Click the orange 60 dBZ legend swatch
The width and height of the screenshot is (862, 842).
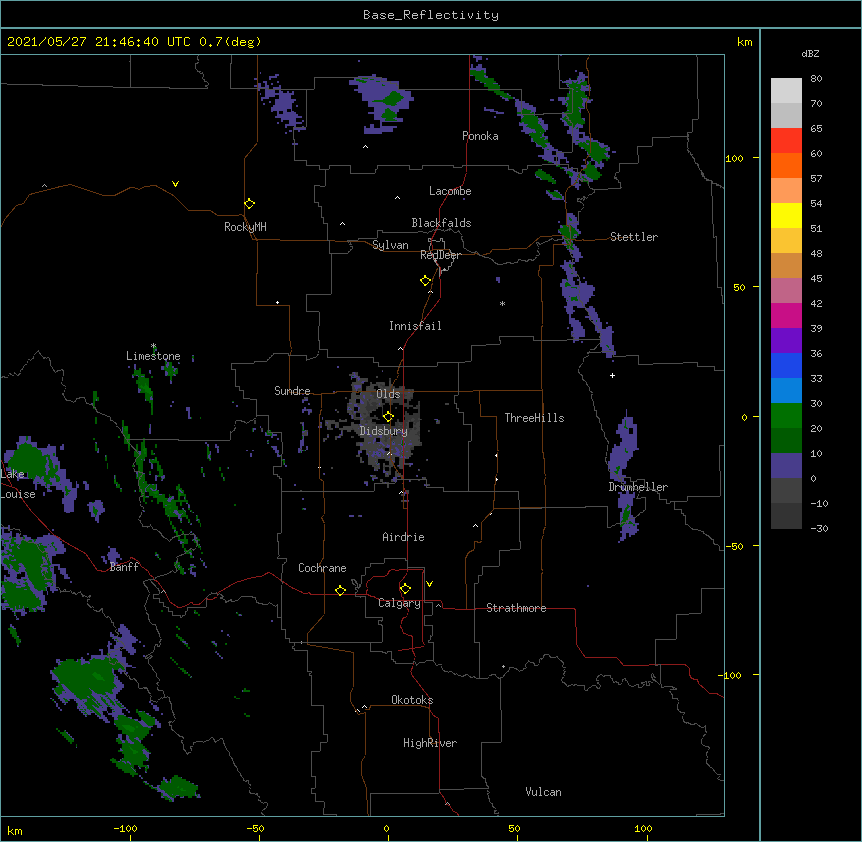point(786,165)
